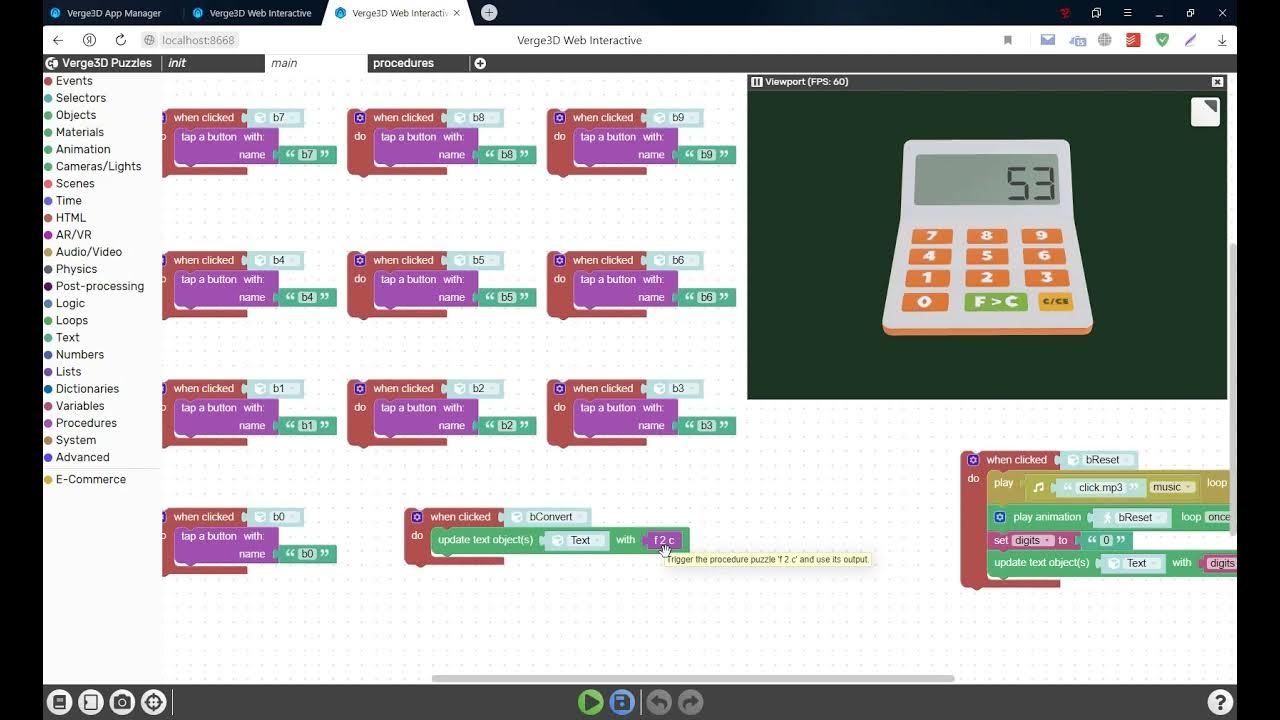1280x720 pixels.
Task: Open browser downloads
Action: (1222, 40)
